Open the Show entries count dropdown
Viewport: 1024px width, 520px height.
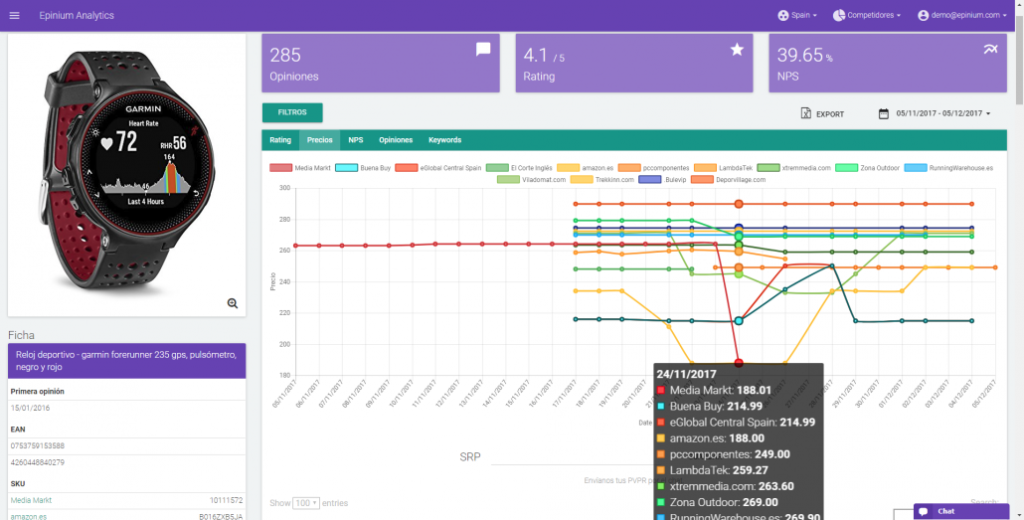click(x=306, y=503)
